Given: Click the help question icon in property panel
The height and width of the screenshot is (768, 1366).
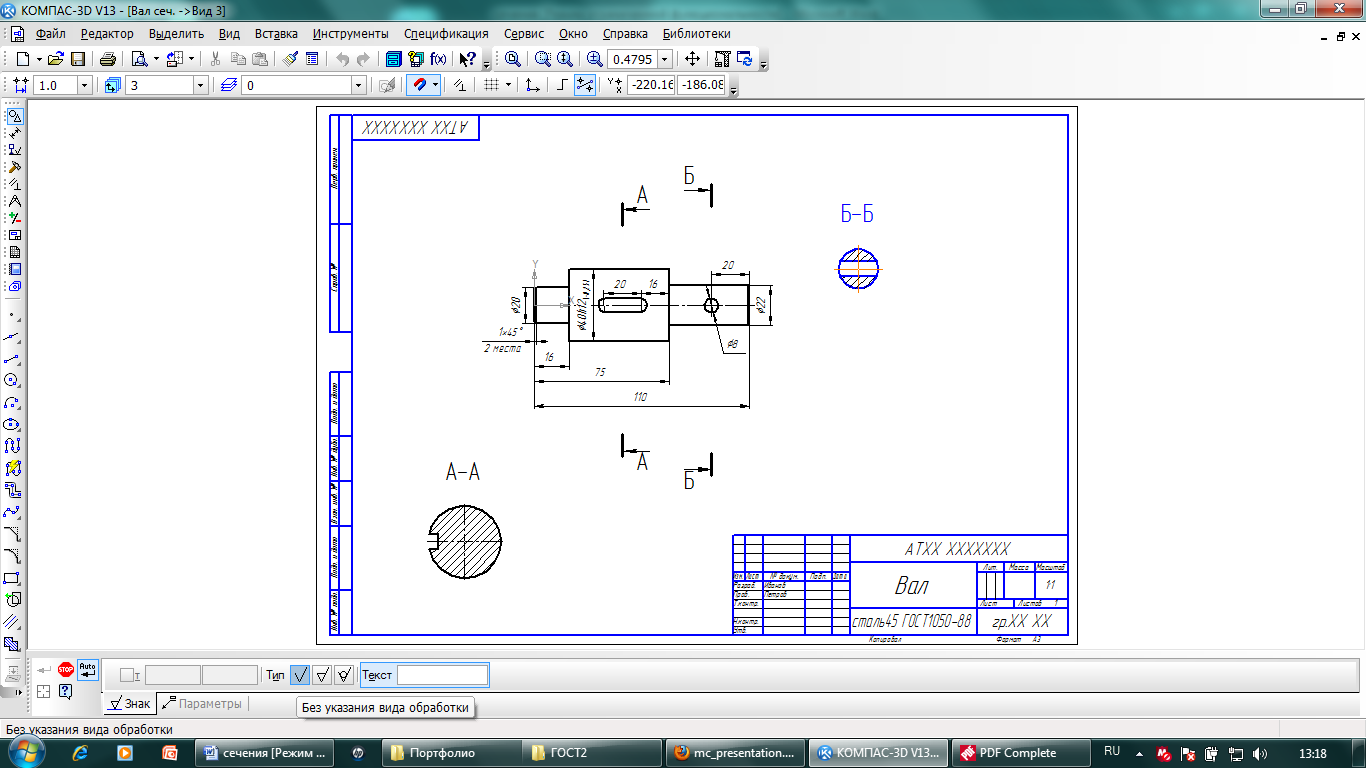Looking at the screenshot, I should tap(65, 691).
